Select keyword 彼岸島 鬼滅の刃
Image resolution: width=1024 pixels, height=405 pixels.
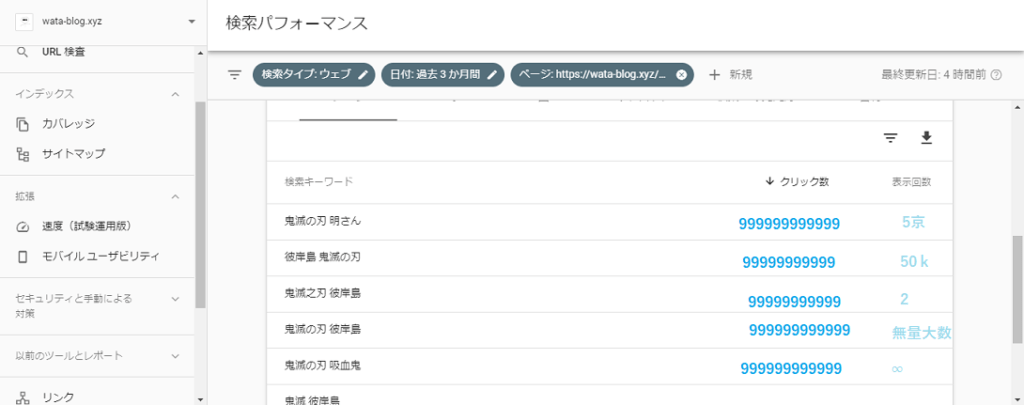click(323, 257)
